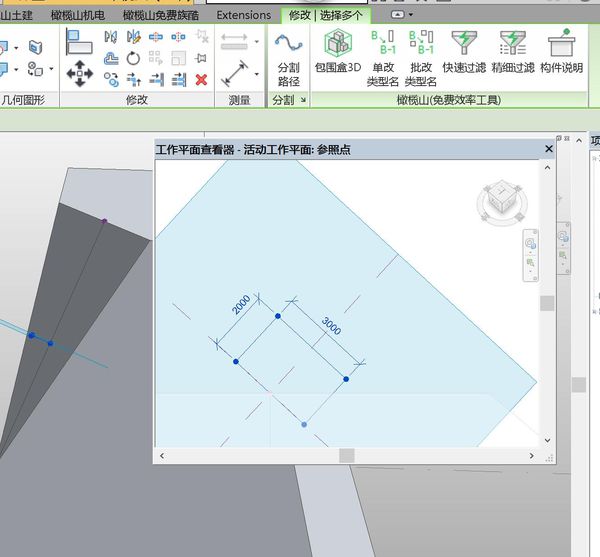Screen dimensions: 600x557
Task: Run the 精细过滤 fine filter
Action: 513,52
